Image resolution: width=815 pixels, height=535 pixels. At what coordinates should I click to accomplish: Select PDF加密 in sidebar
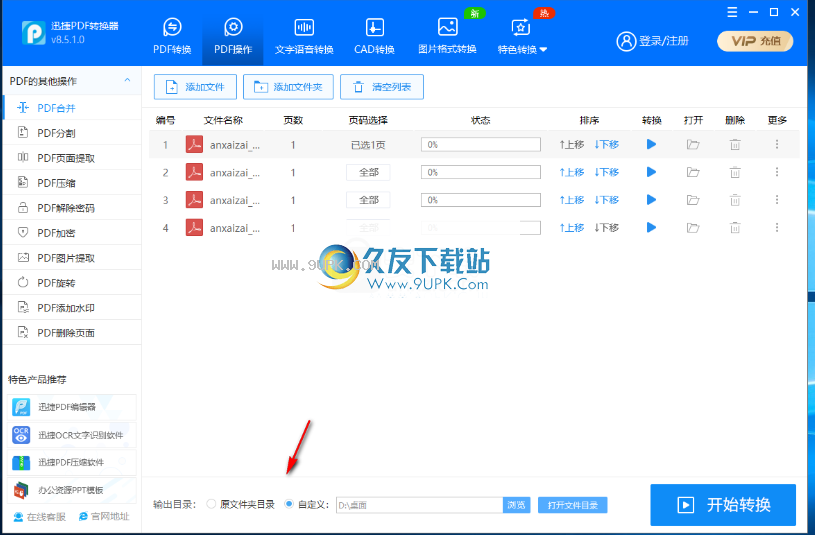(72, 232)
